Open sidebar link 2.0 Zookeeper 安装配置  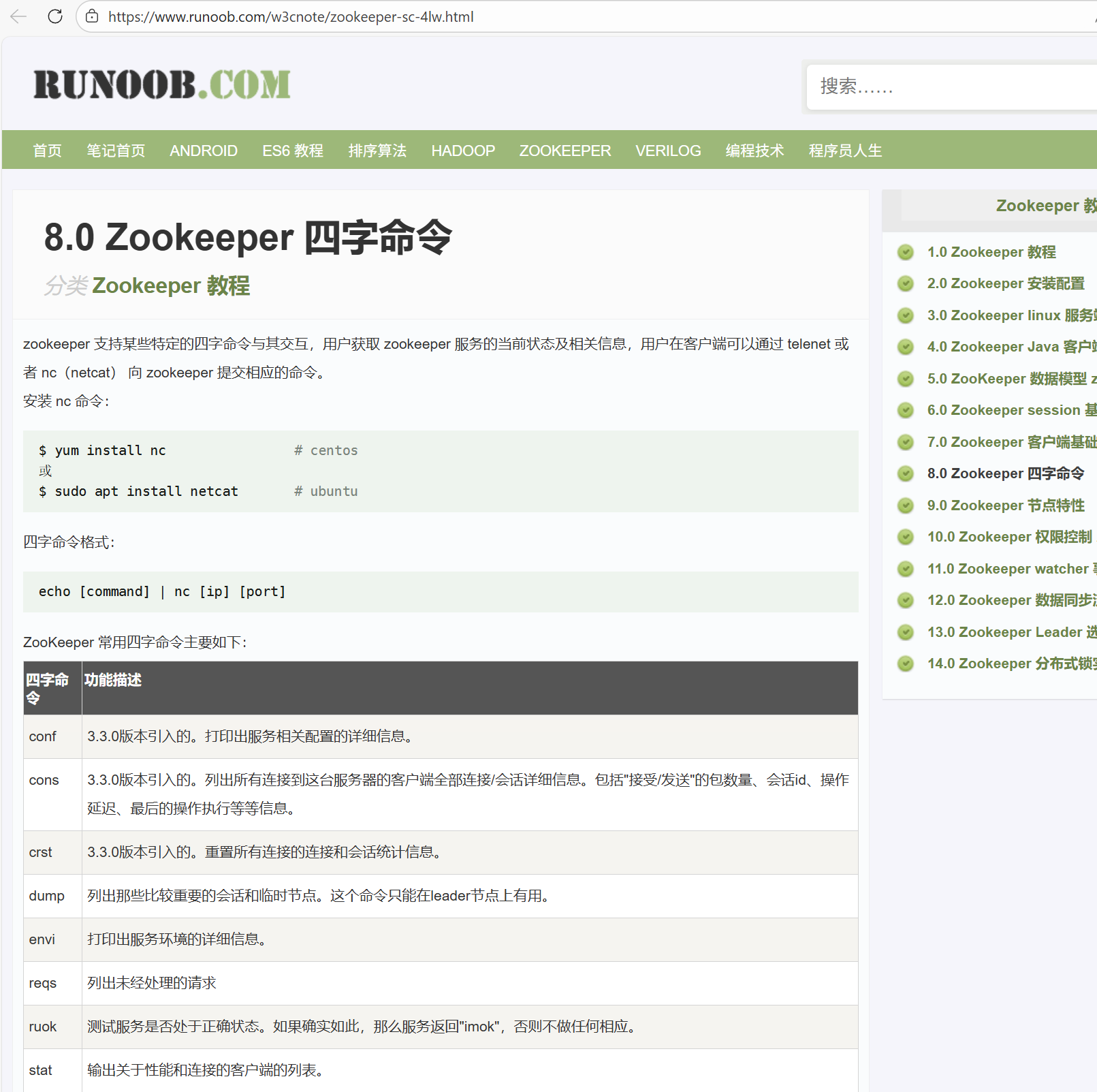point(1006,283)
